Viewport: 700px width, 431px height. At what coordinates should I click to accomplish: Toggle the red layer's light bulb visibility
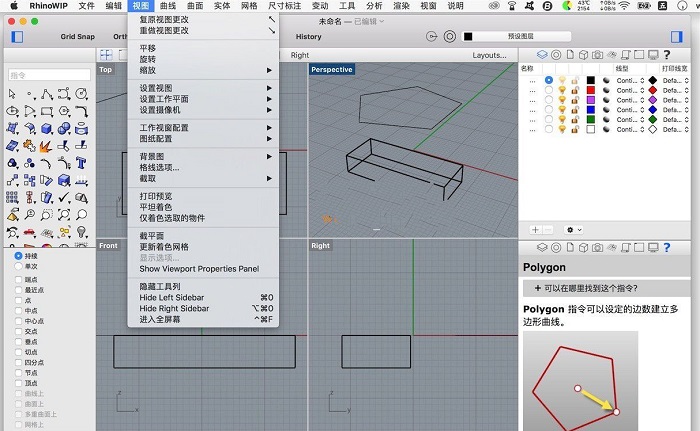point(562,90)
